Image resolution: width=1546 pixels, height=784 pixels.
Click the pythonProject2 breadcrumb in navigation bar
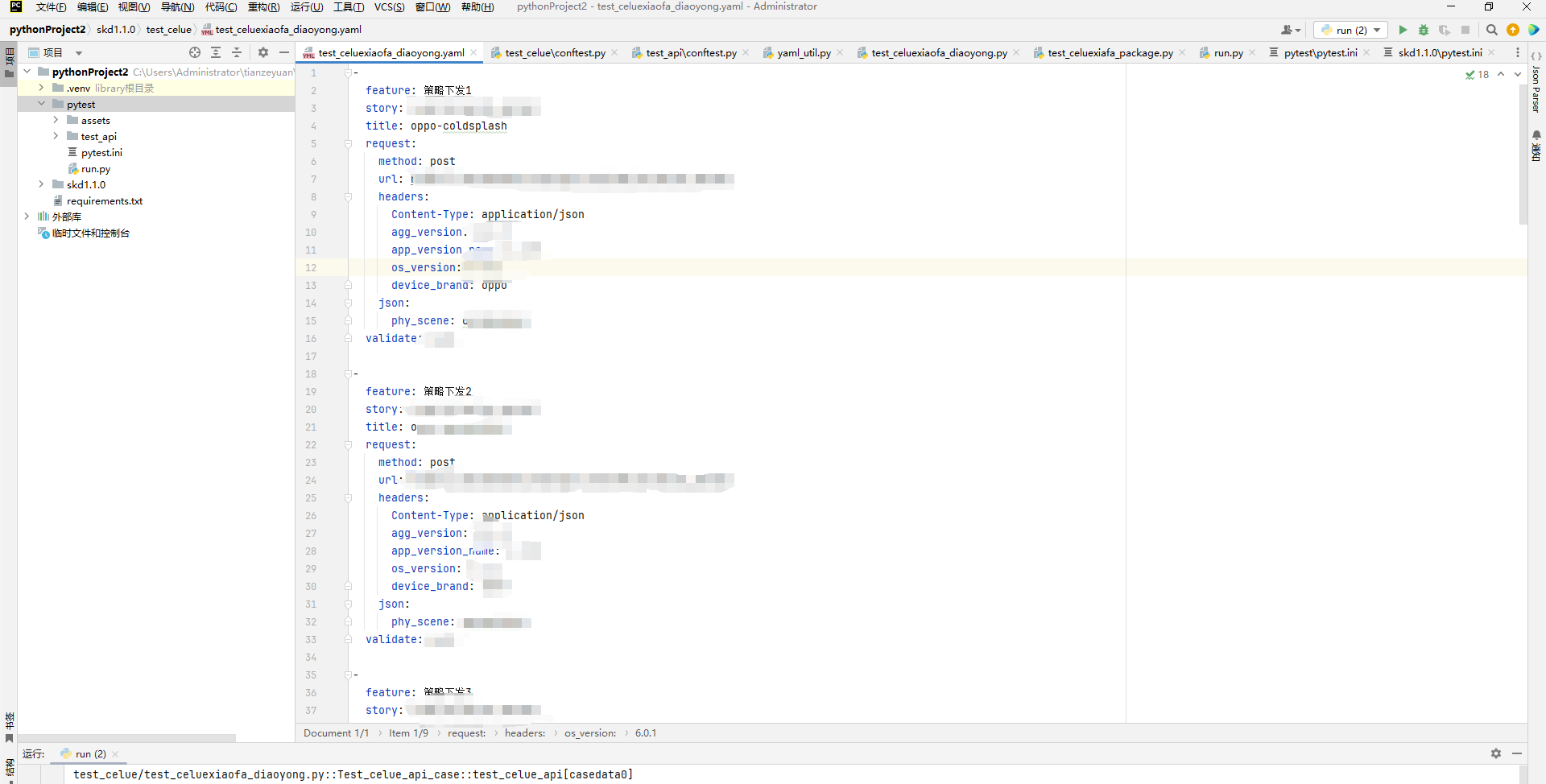(x=47, y=30)
